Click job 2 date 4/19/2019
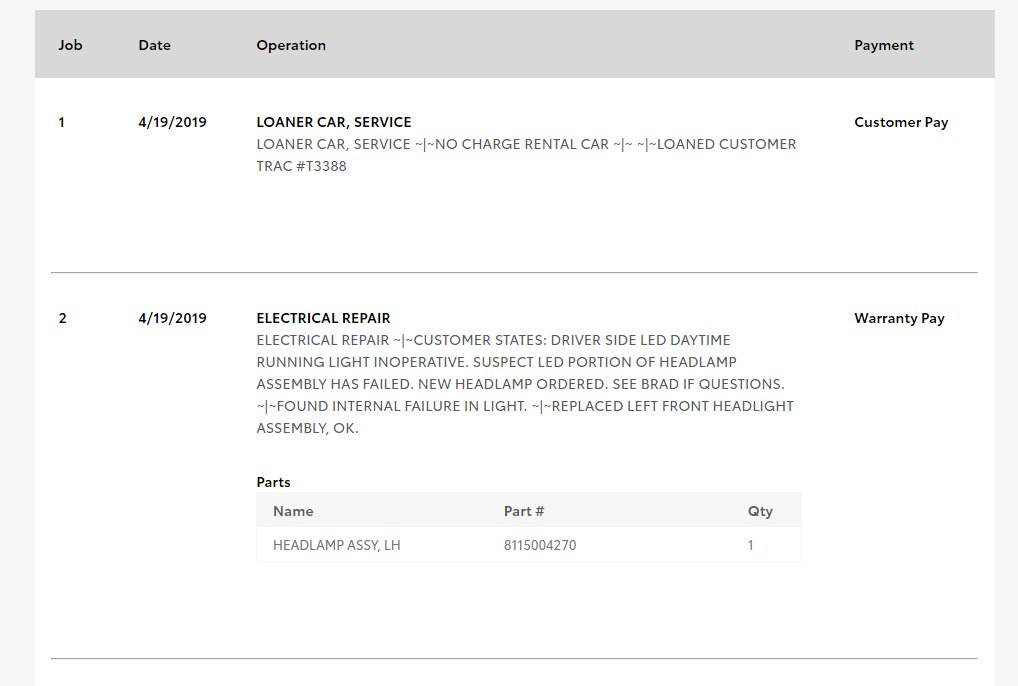 (x=172, y=318)
